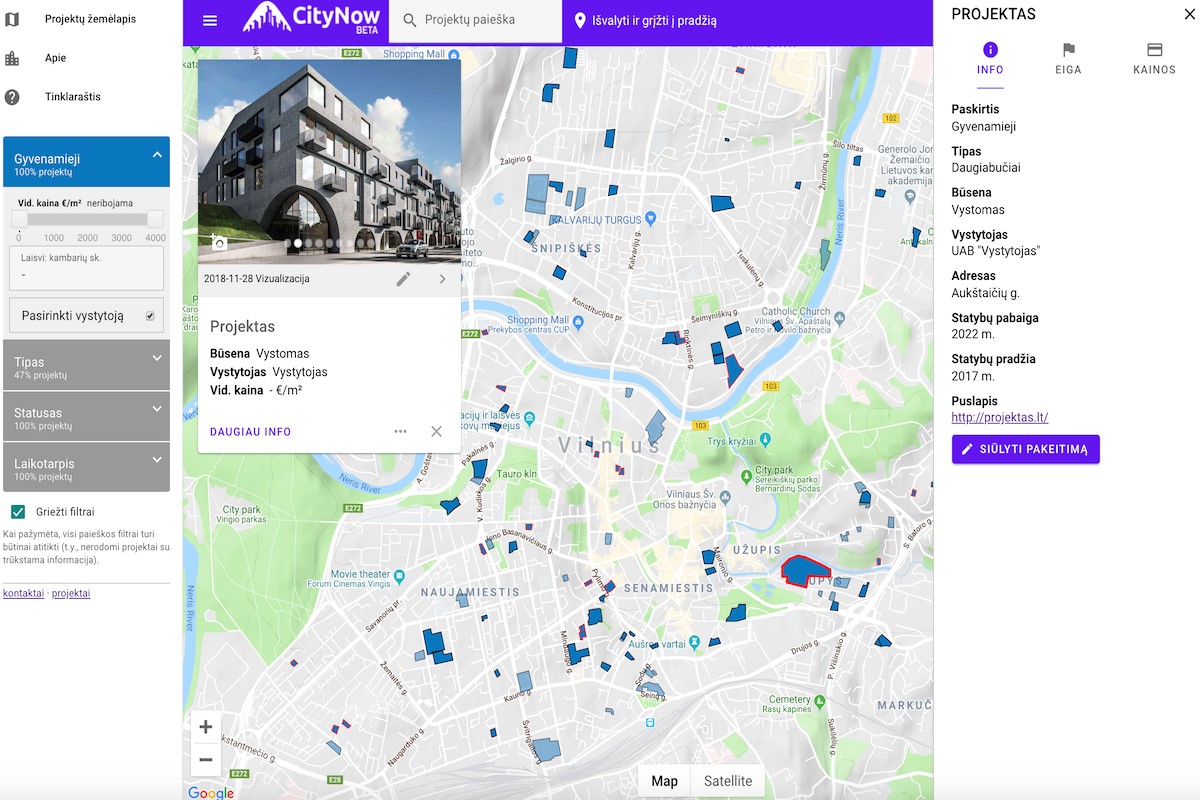Viewport: 1200px width, 800px height.
Task: Click the add photo camera icon
Action: point(218,241)
